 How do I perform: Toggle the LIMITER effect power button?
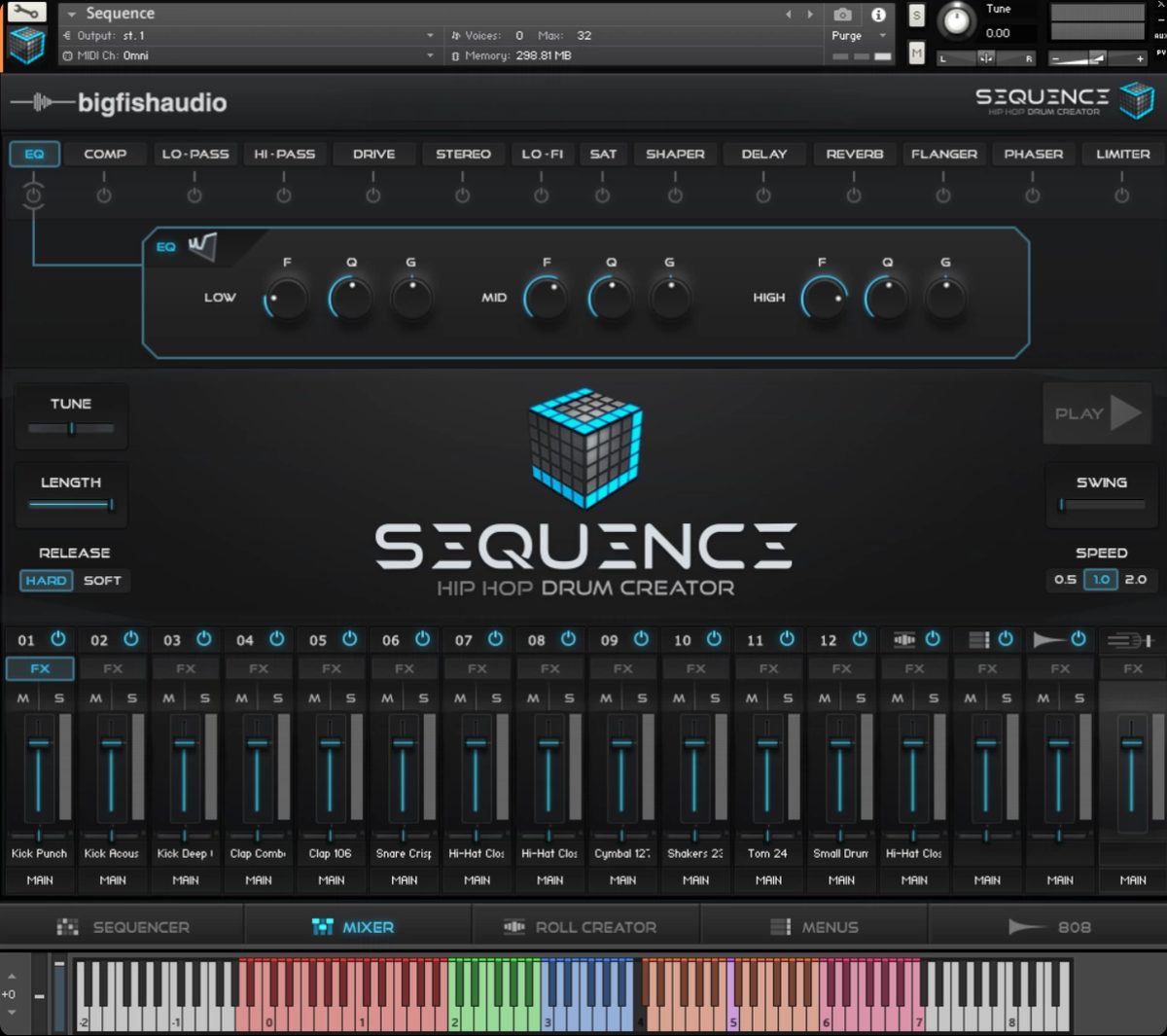tap(1122, 196)
